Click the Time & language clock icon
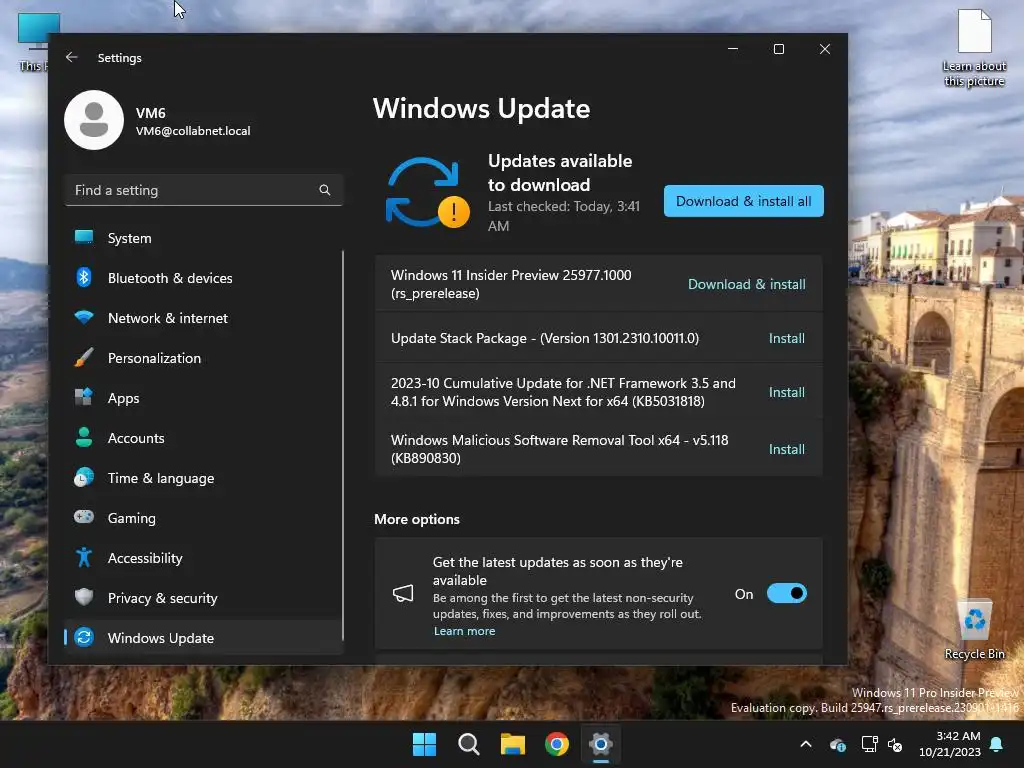Viewport: 1024px width, 768px height. (x=84, y=477)
